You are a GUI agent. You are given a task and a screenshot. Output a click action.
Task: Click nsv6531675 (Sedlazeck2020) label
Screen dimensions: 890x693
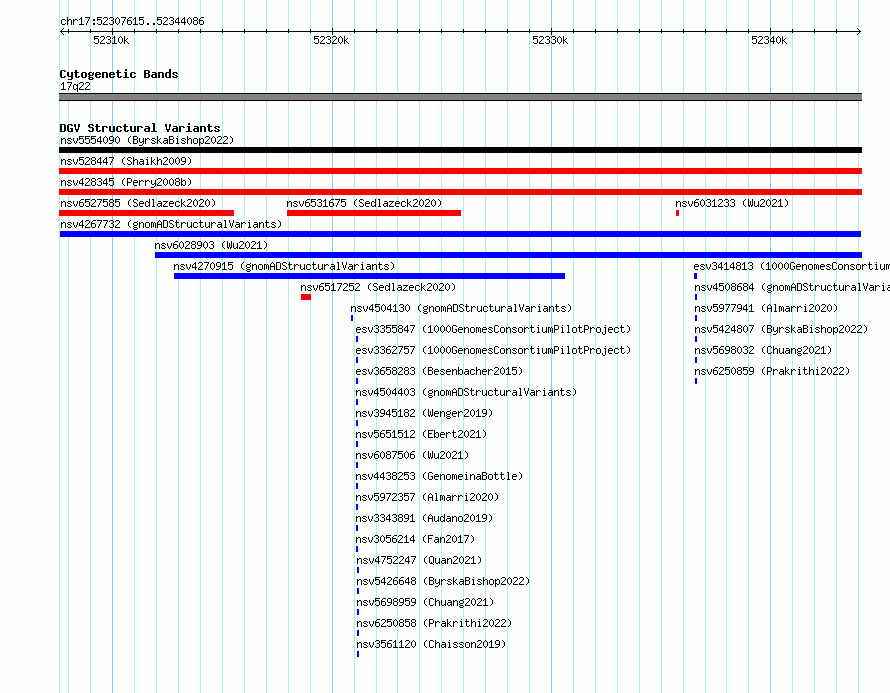[364, 203]
